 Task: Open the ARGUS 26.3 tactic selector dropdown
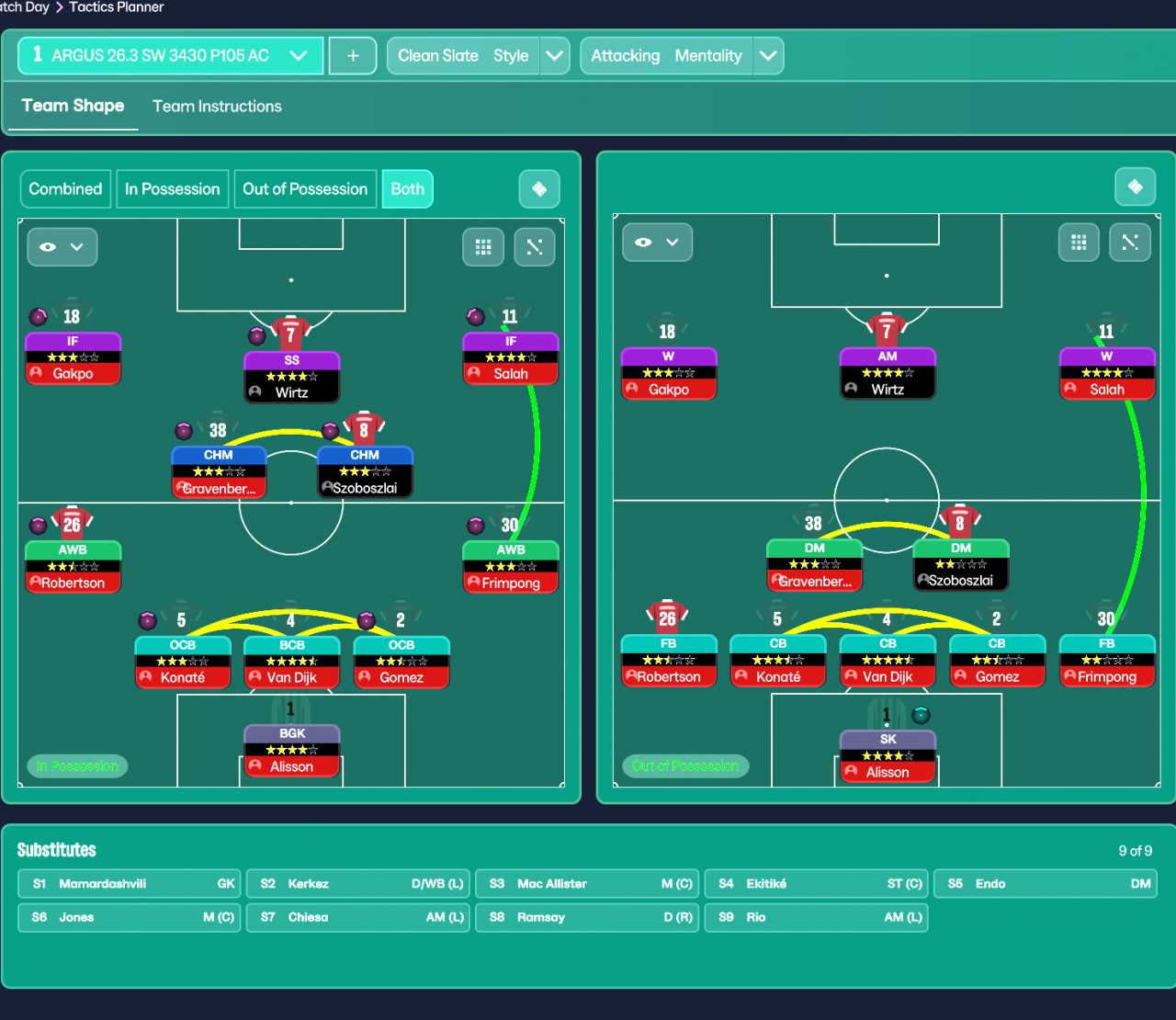170,55
